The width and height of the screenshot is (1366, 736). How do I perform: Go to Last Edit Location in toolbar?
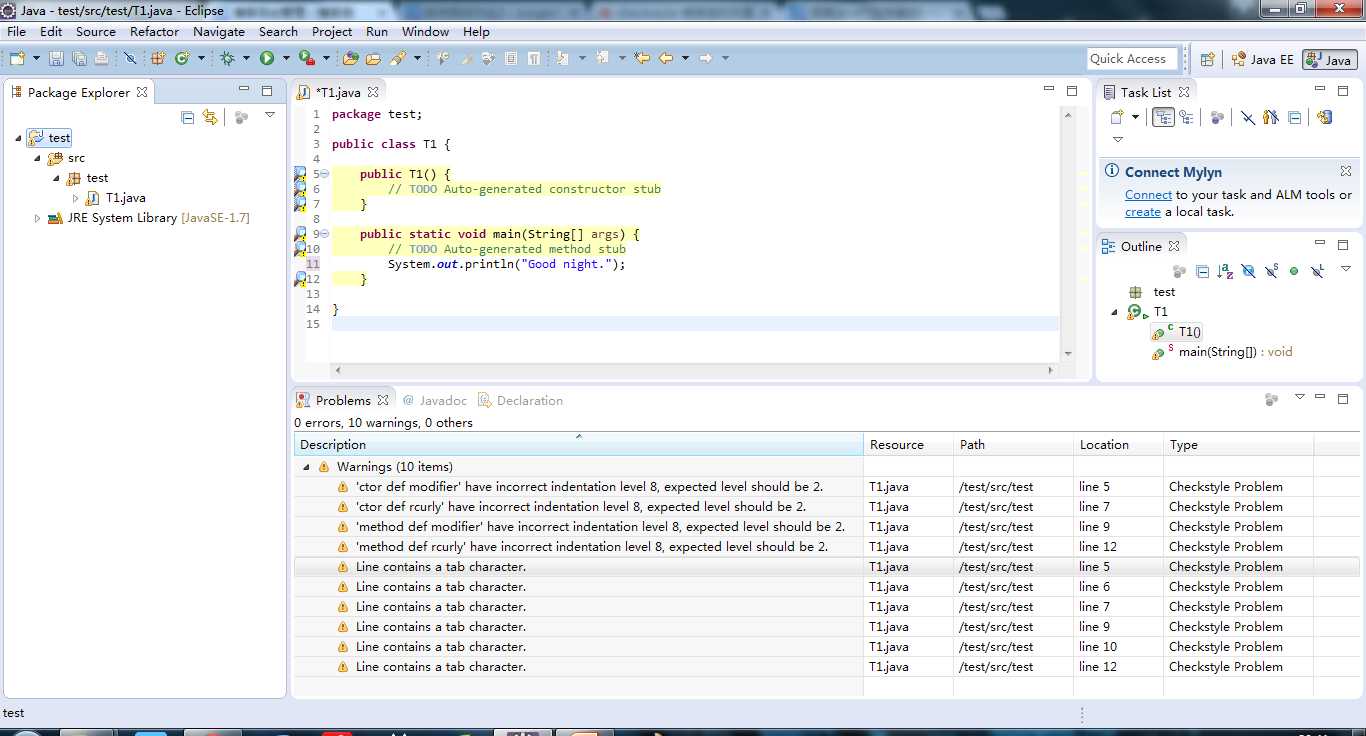[642, 59]
